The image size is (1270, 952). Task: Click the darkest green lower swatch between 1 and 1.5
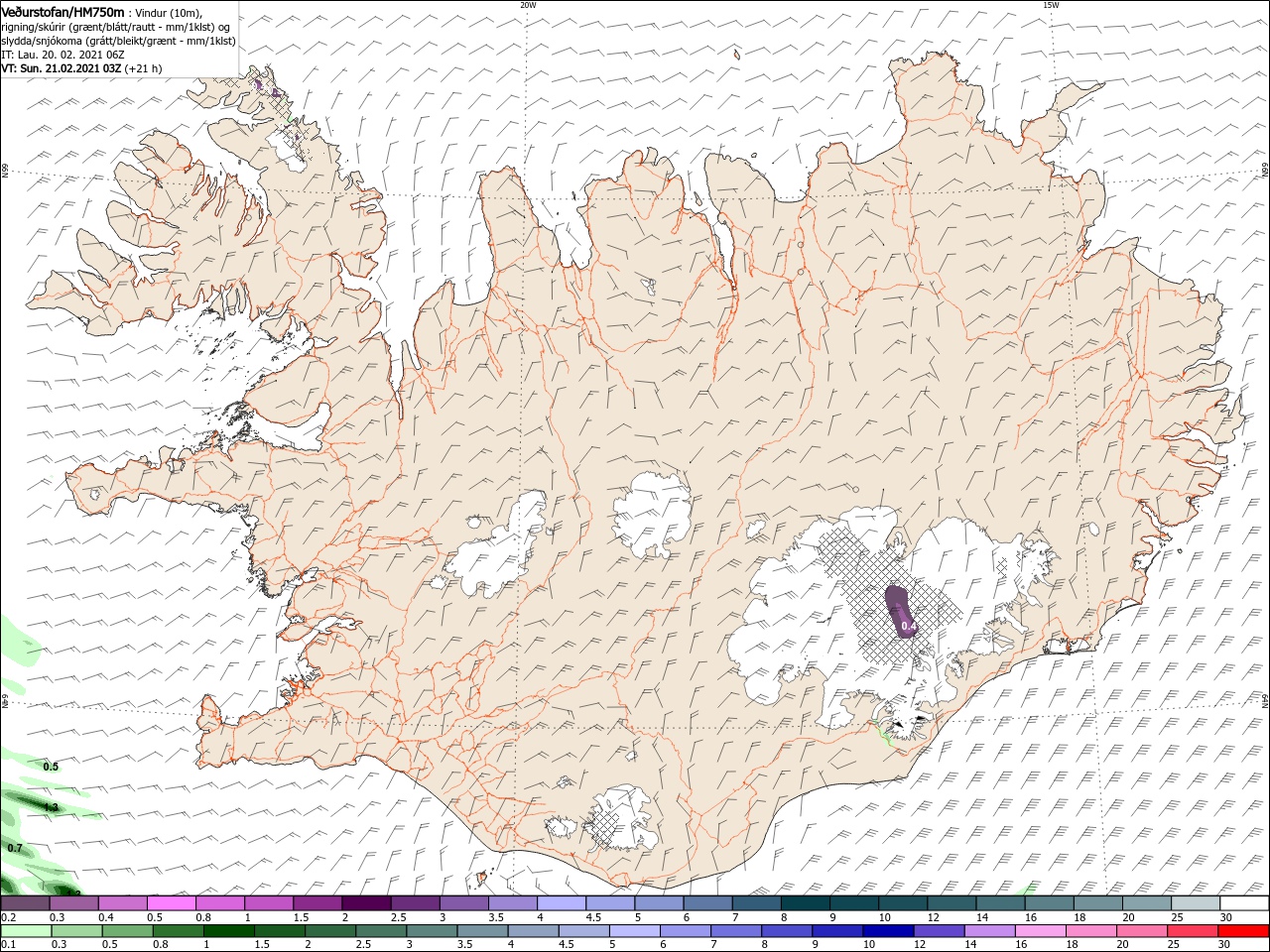(228, 931)
